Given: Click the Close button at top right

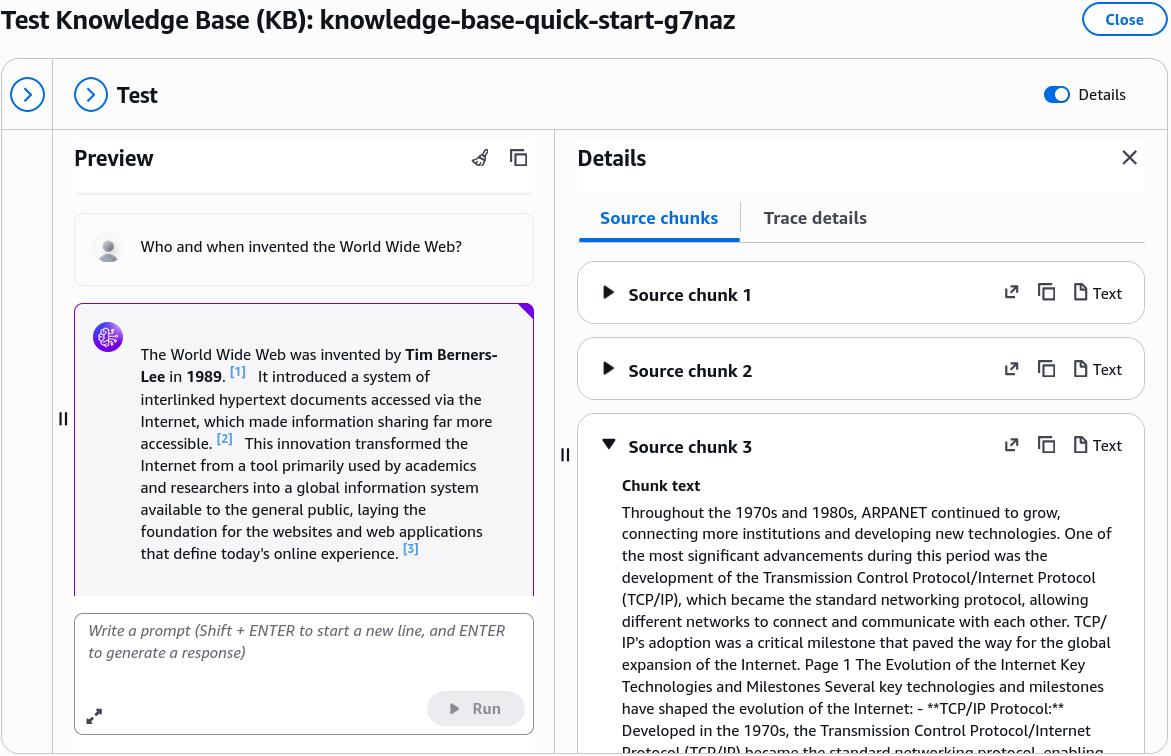Looking at the screenshot, I should coord(1124,19).
